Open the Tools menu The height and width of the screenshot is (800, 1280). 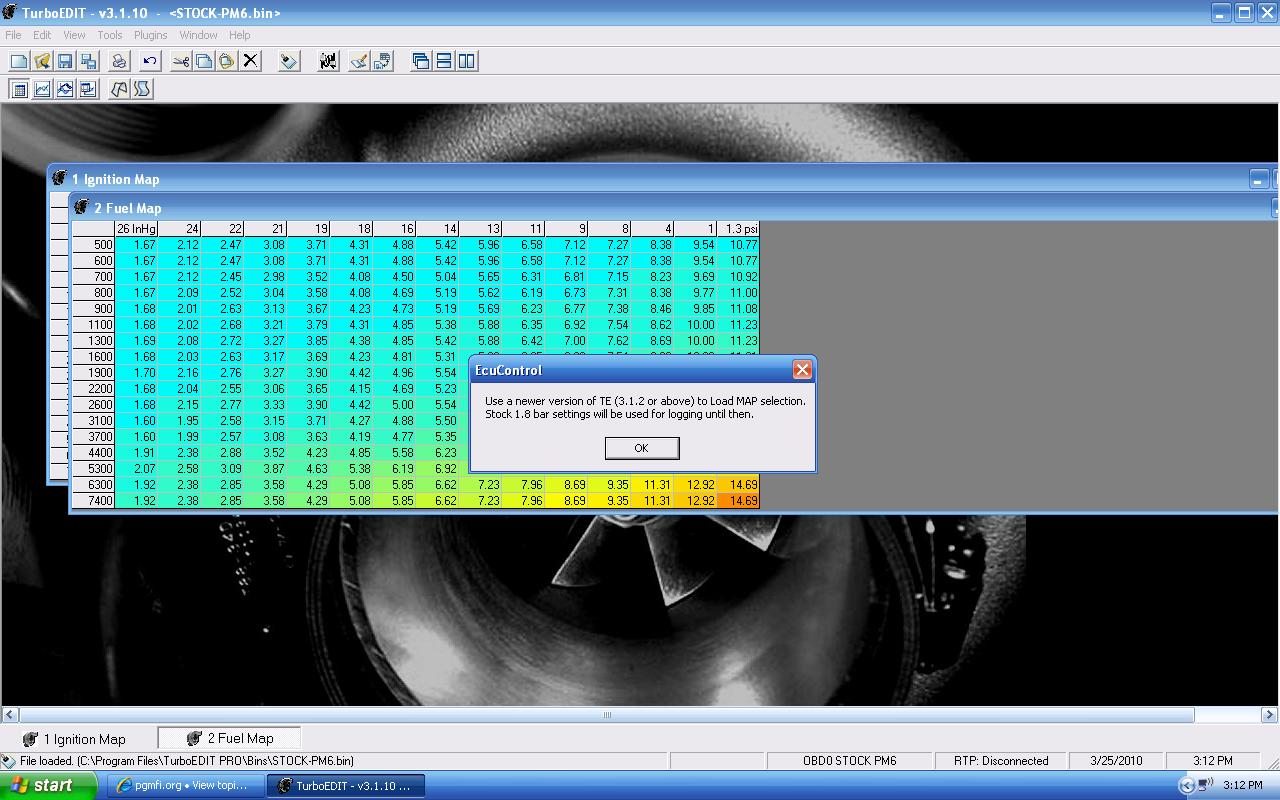click(x=109, y=35)
